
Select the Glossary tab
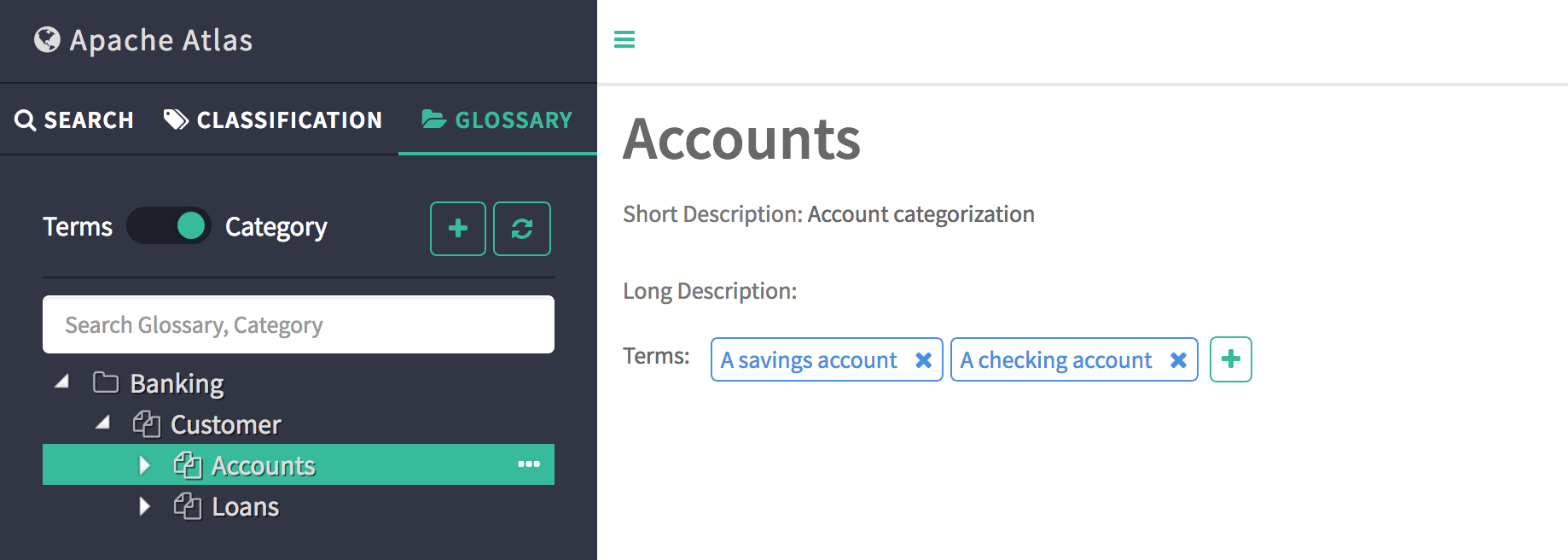pyautogui.click(x=497, y=120)
